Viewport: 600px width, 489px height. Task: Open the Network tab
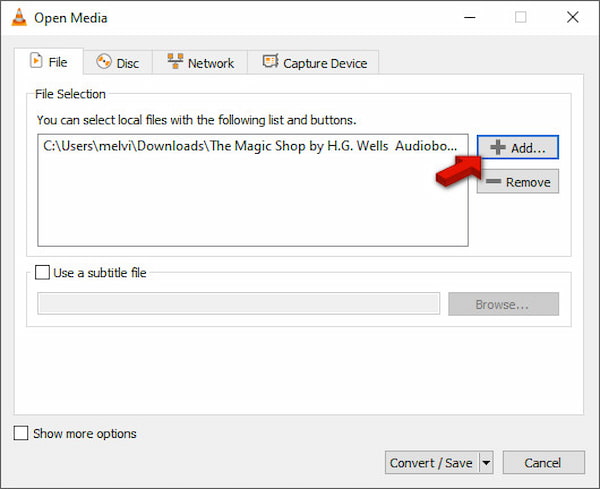tap(200, 62)
